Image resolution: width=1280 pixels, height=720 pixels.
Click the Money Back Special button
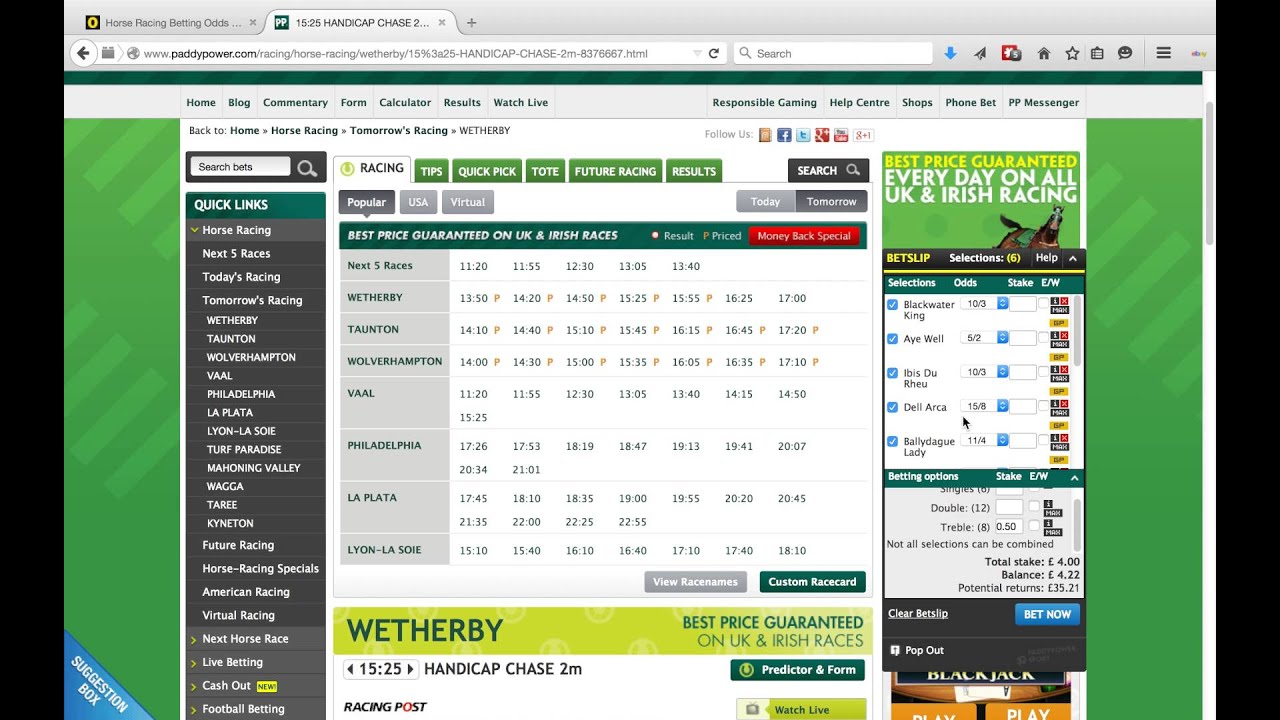click(x=804, y=236)
